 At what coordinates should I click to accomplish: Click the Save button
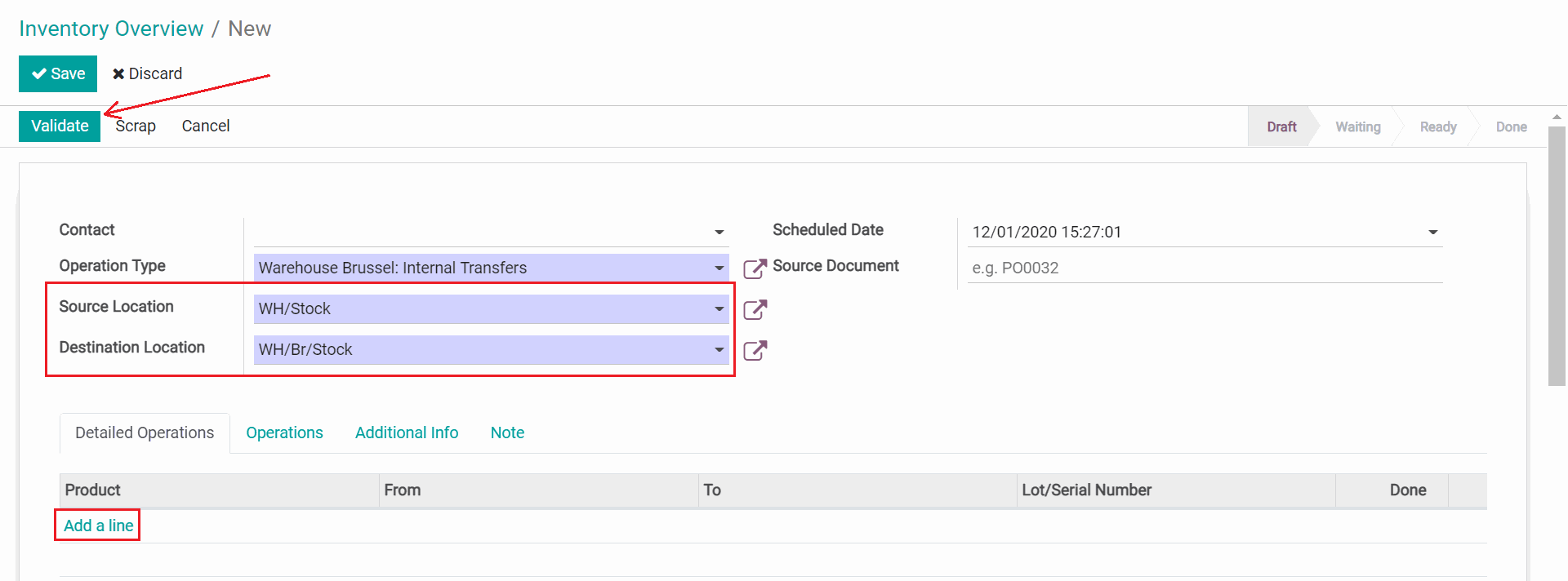point(58,74)
